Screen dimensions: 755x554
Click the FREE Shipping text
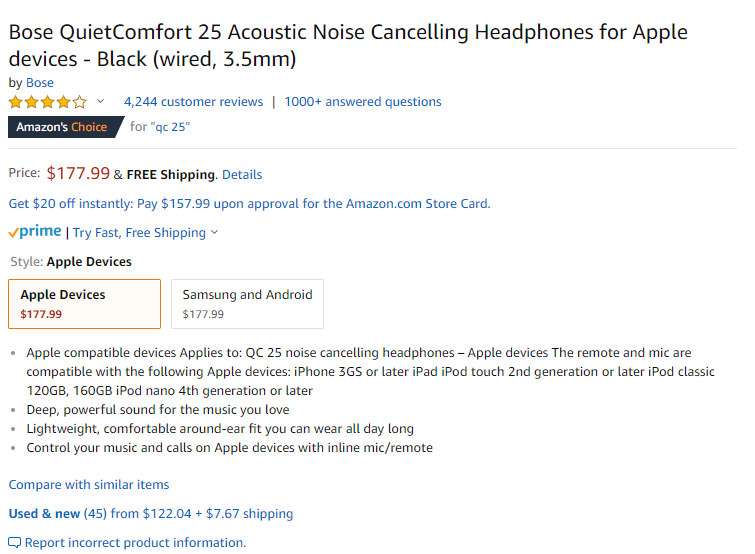point(170,175)
